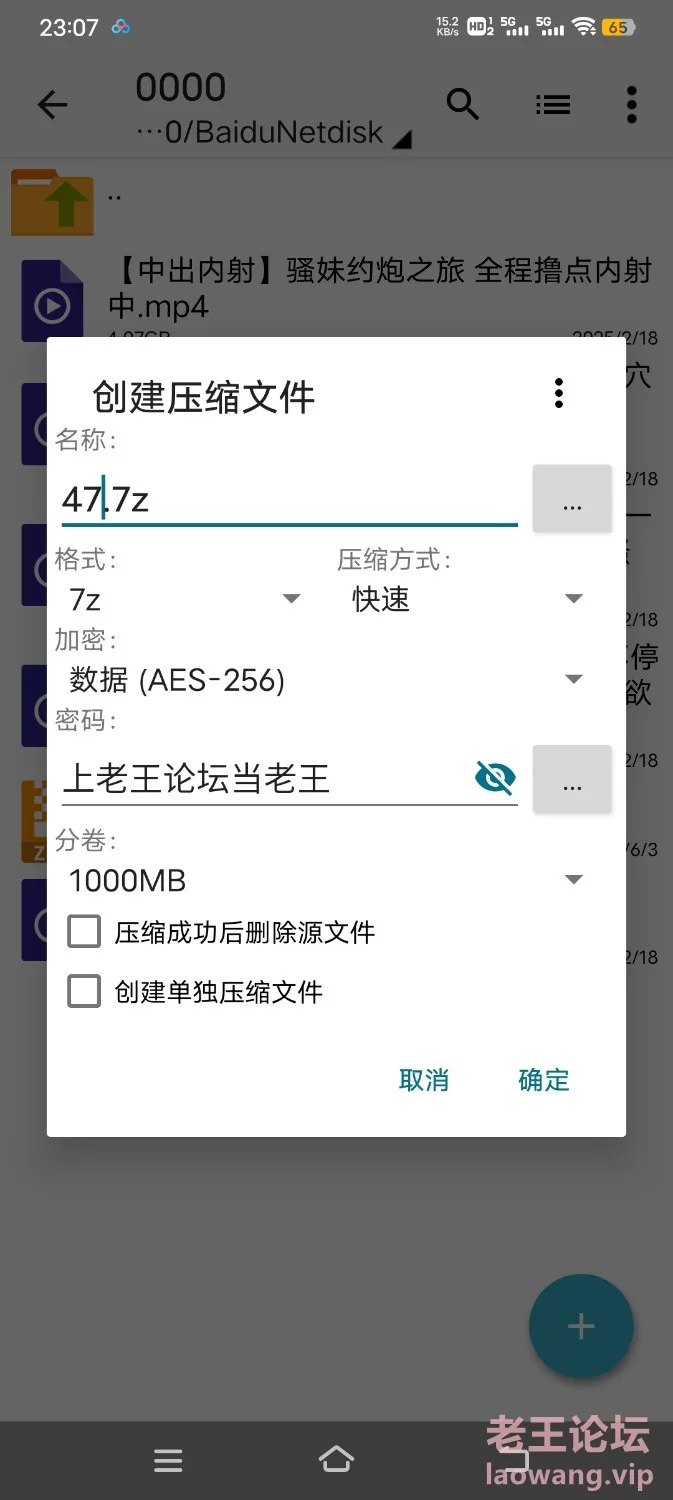The height and width of the screenshot is (1500, 673).
Task: Tap the back arrow in the toolbar
Action: (x=52, y=105)
